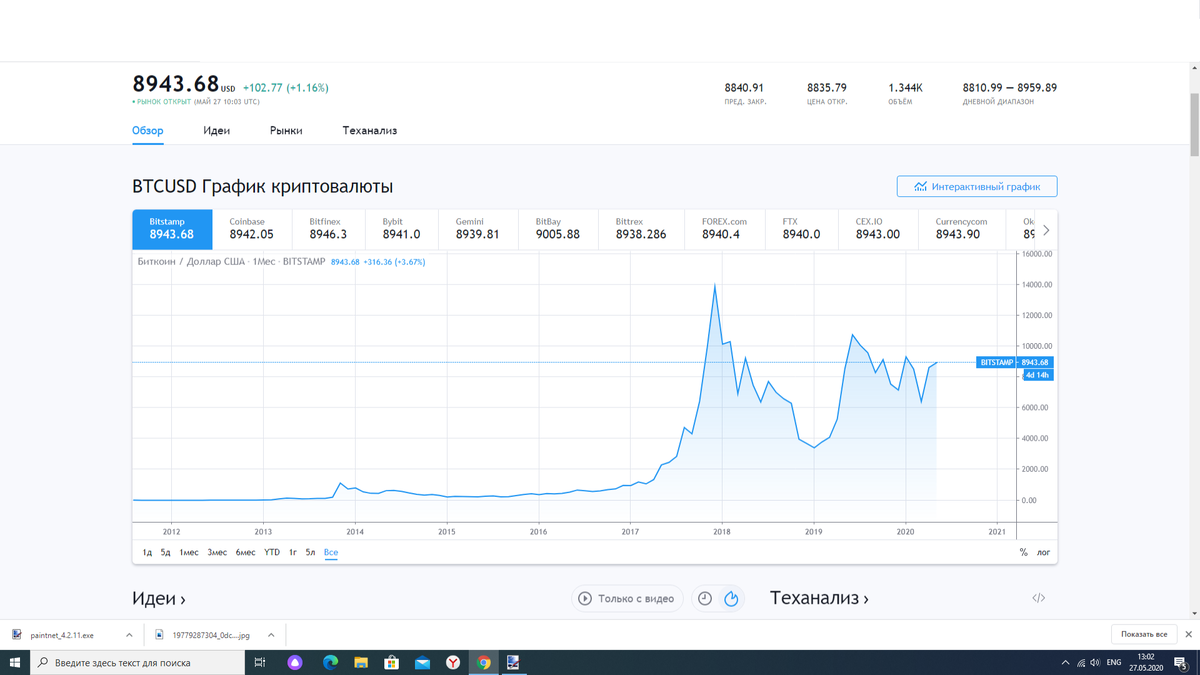Open the Windows Start menu

tap(15, 662)
